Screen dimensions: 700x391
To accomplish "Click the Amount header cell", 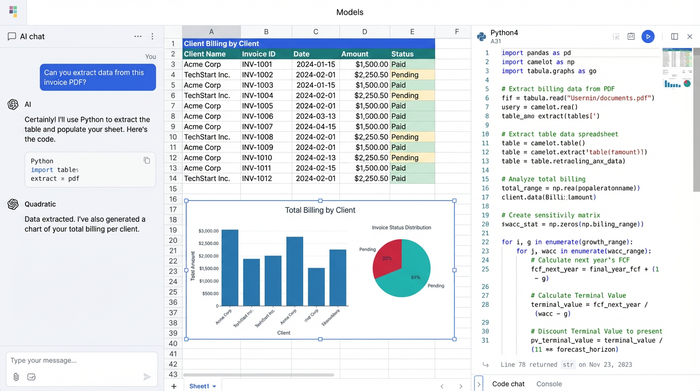I will click(x=364, y=54).
